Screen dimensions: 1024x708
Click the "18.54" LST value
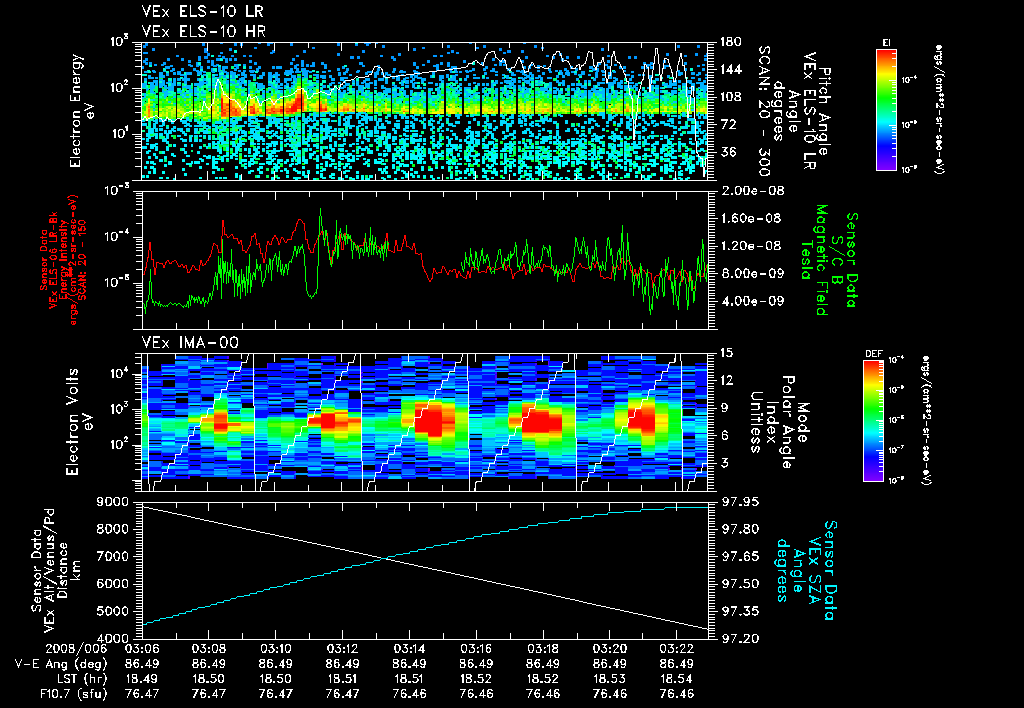(677, 679)
